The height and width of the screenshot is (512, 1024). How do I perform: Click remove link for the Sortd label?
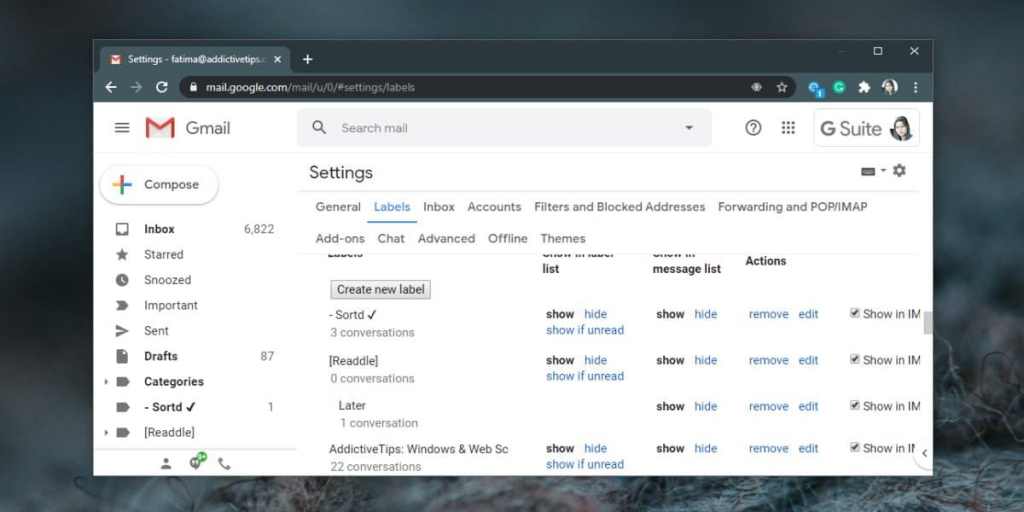pos(768,314)
